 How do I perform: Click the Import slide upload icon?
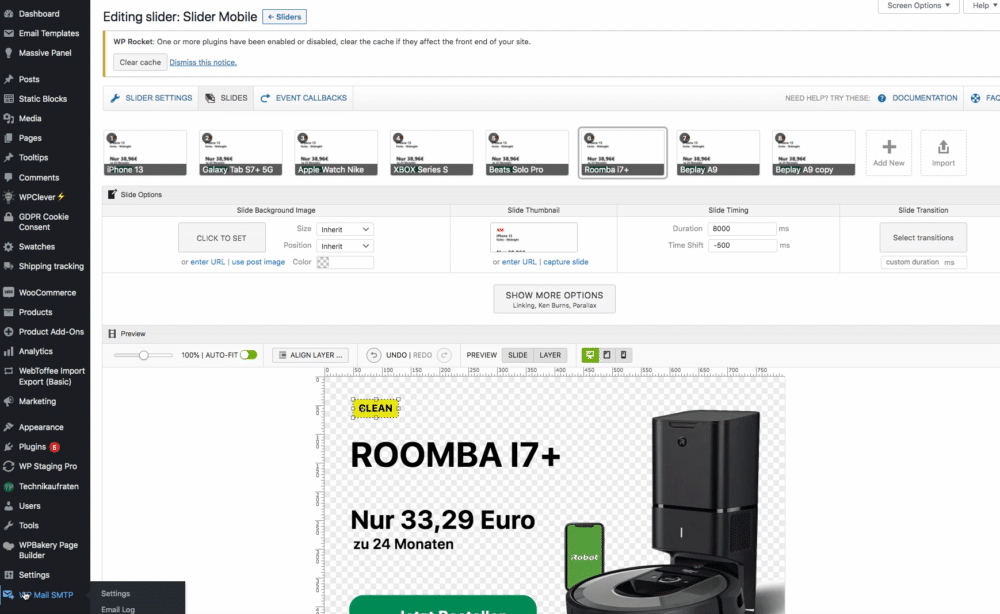(x=943, y=147)
